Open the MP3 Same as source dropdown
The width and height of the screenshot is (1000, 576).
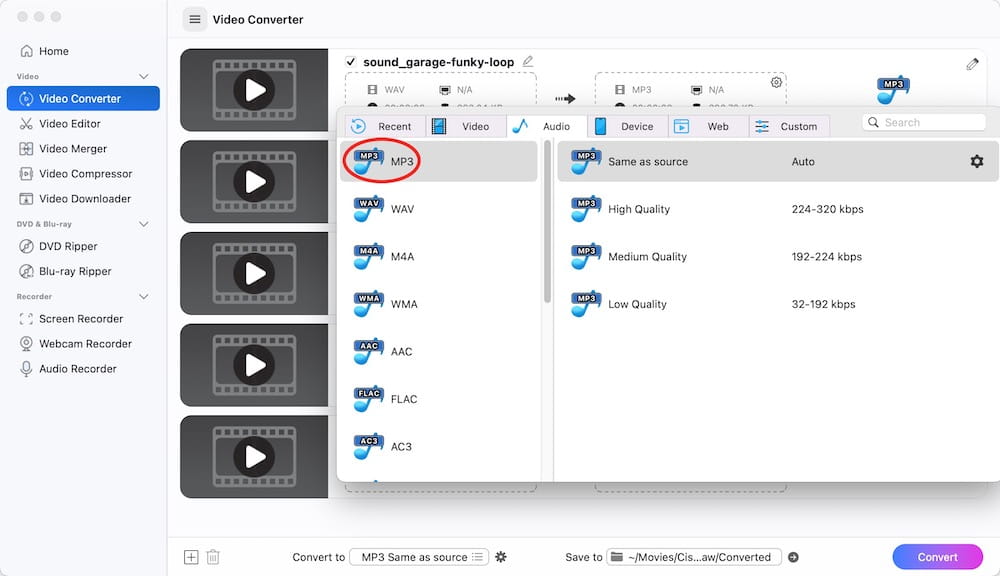[x=420, y=557]
